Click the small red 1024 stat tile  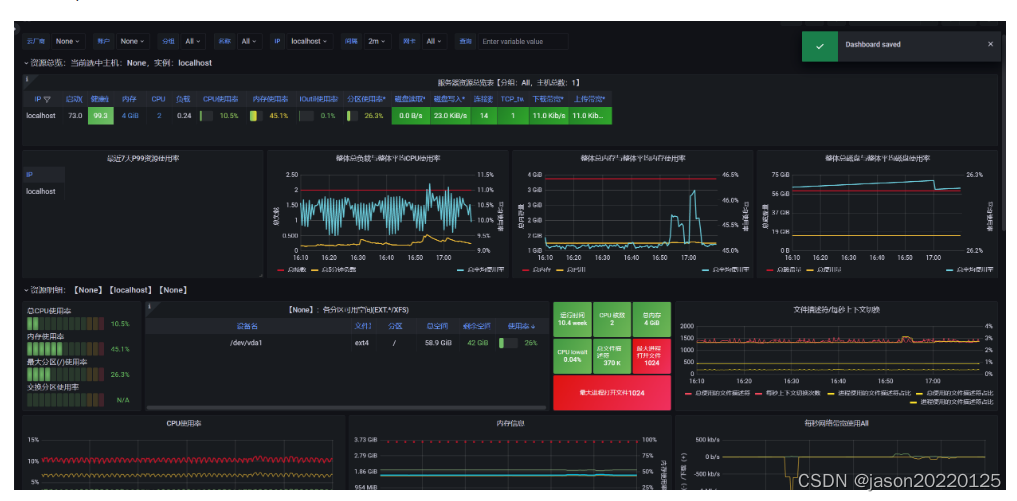coord(652,356)
